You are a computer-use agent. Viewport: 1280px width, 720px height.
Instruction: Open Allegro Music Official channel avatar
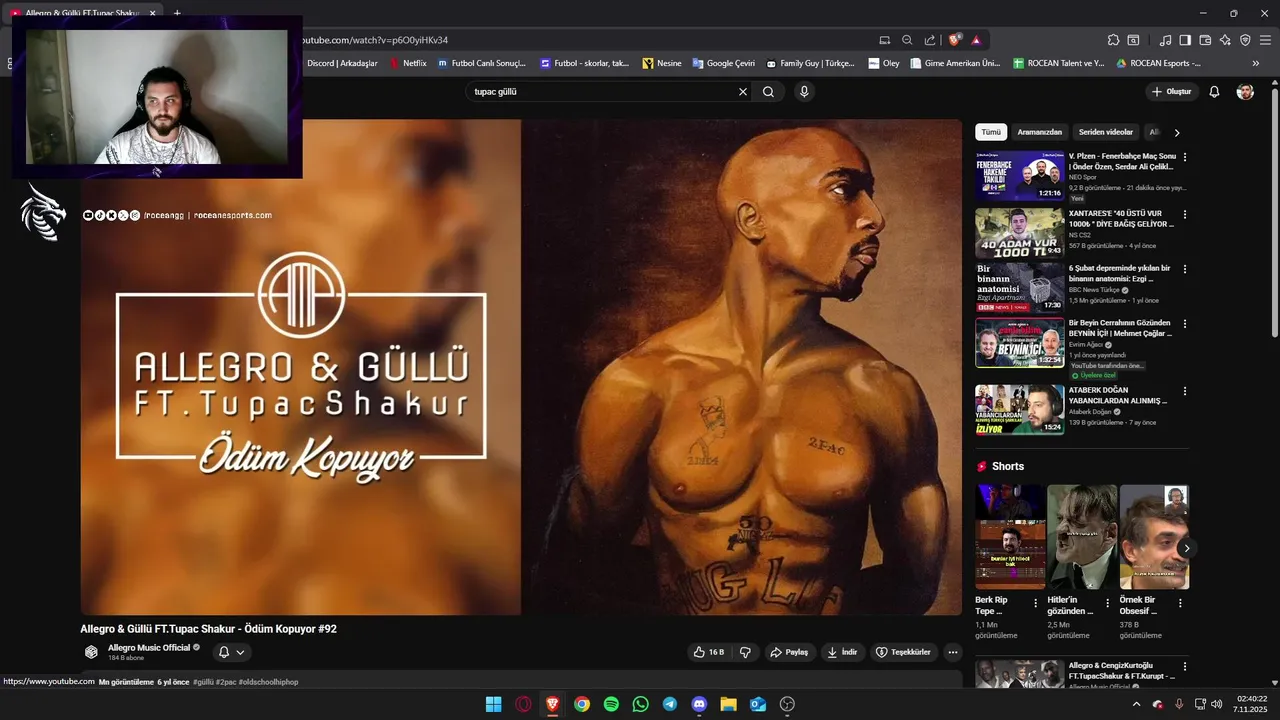point(91,652)
